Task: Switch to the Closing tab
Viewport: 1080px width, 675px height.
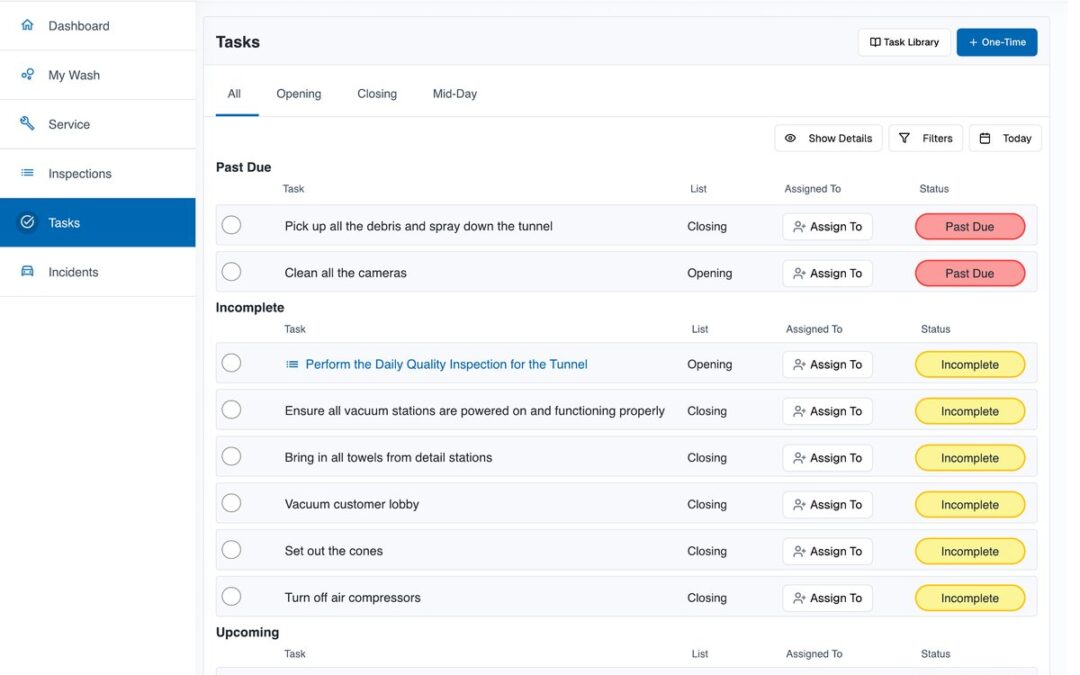Action: [377, 94]
